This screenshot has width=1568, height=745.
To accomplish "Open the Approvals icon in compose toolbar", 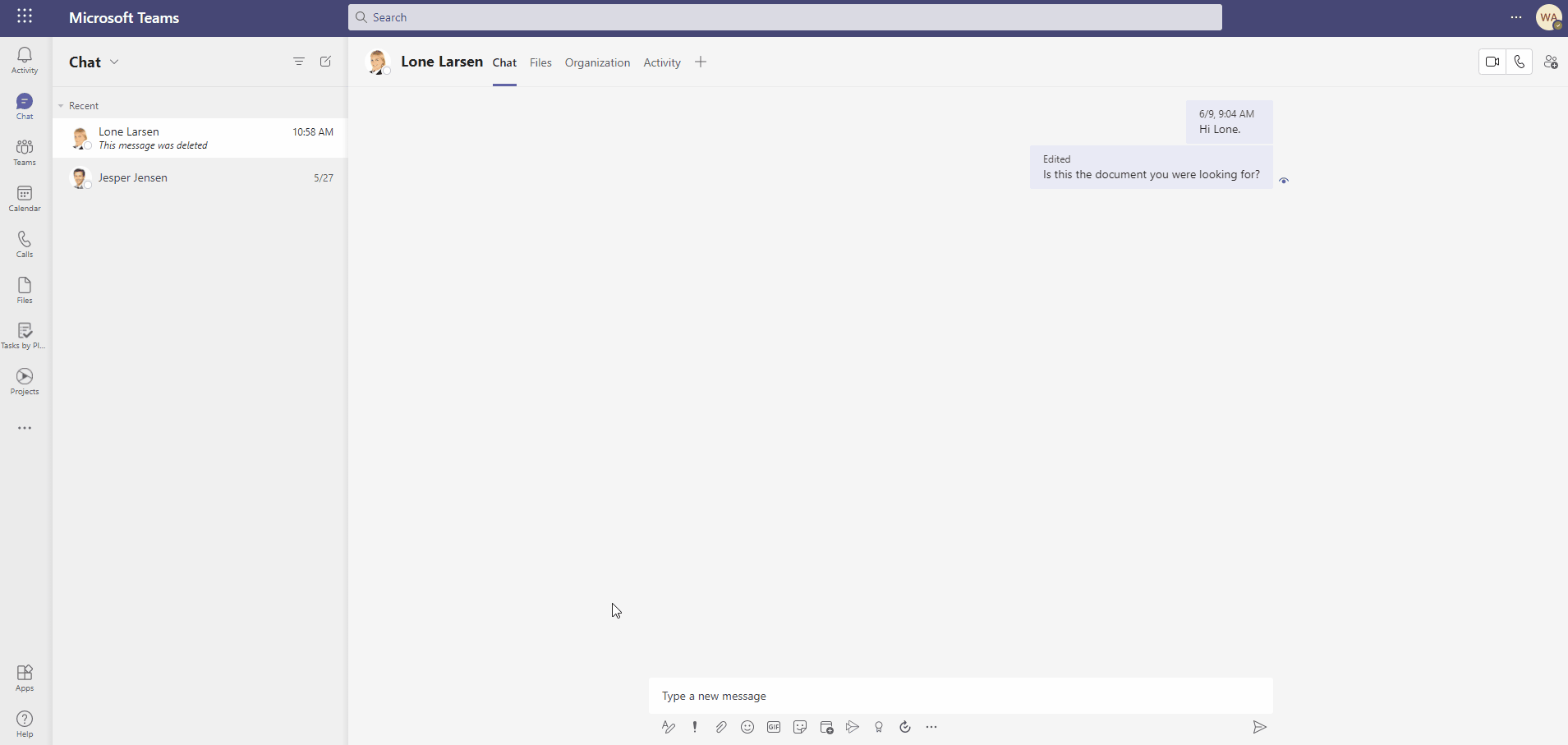I will click(x=905, y=727).
